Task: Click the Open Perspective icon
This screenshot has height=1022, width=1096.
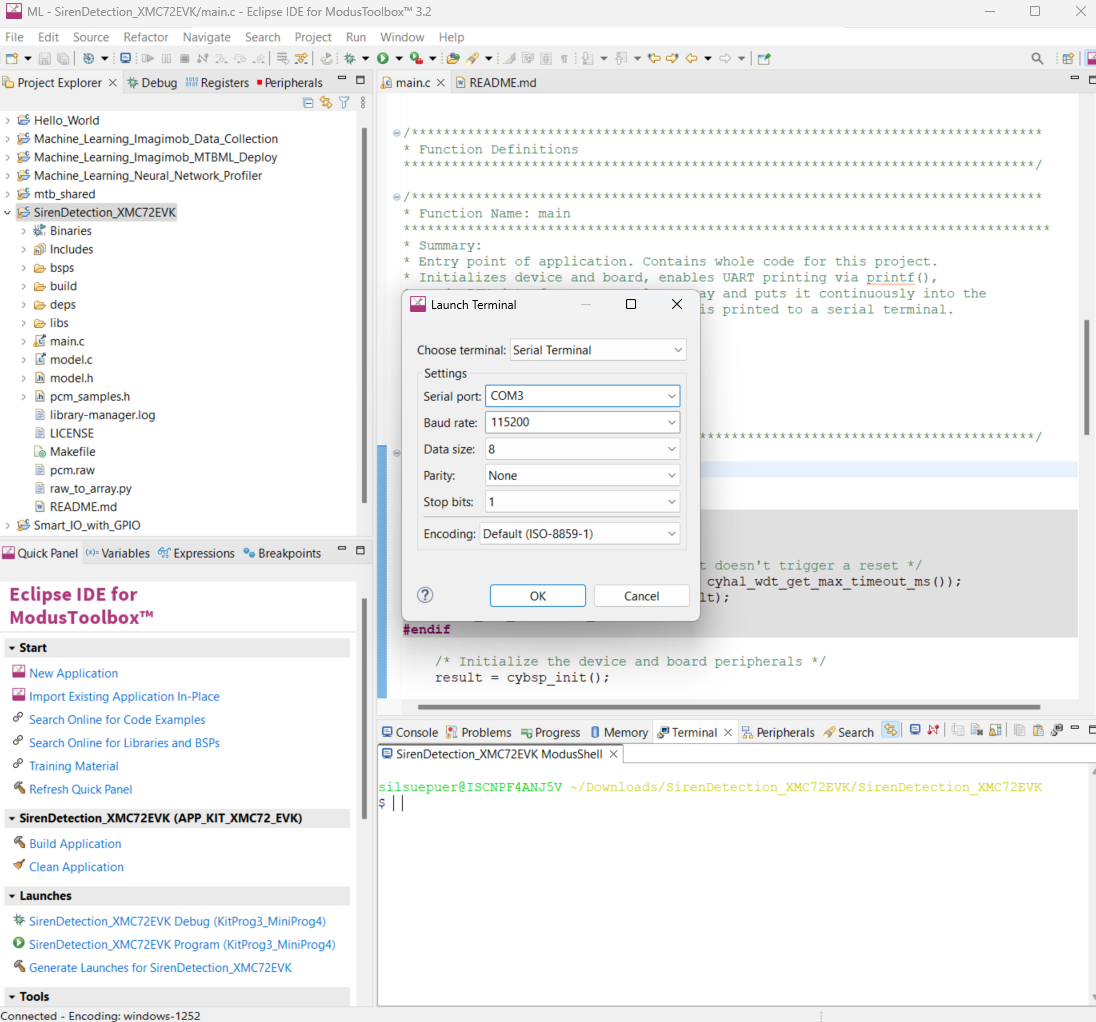Action: click(1068, 59)
